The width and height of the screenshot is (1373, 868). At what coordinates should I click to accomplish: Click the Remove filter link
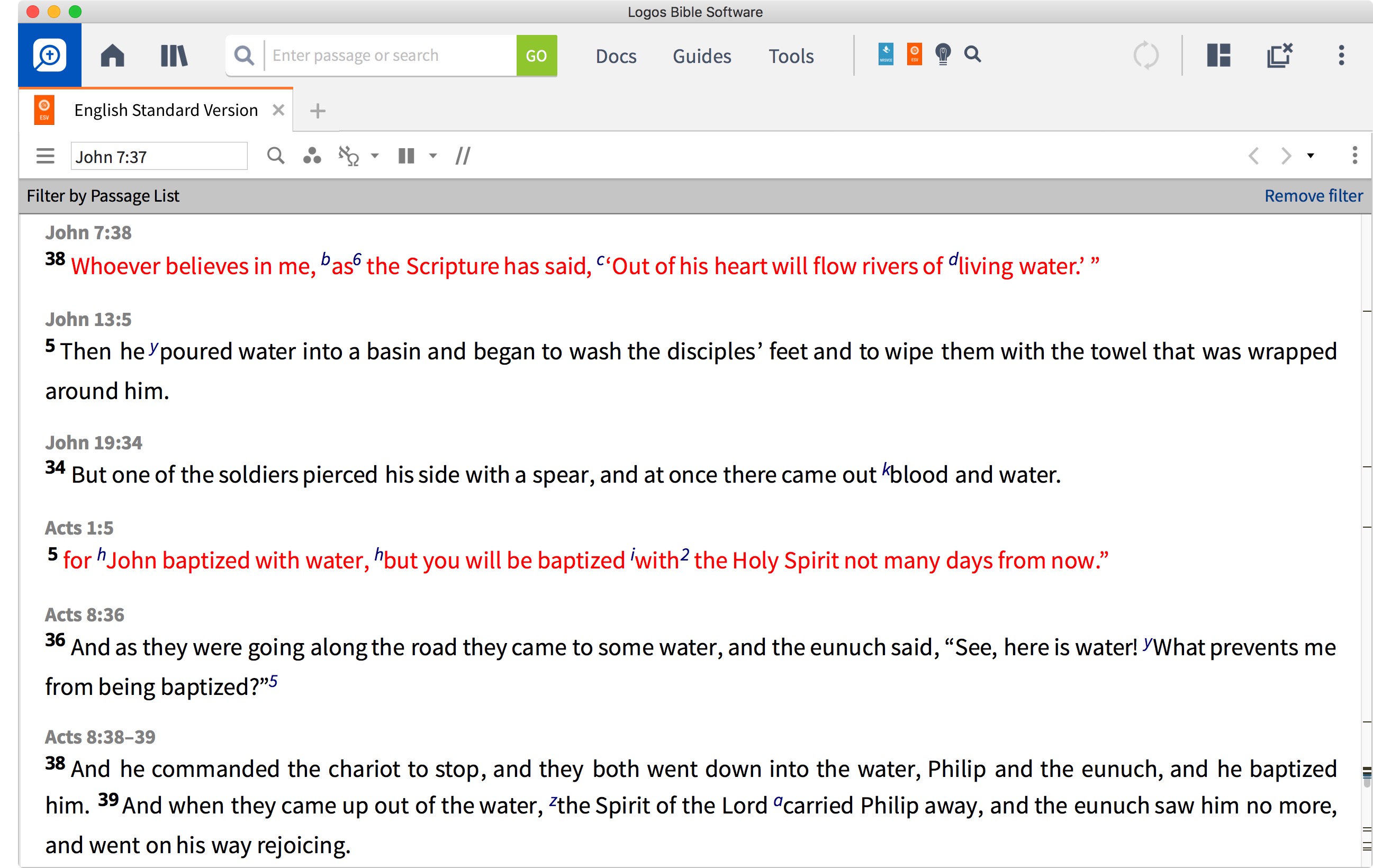click(1314, 196)
